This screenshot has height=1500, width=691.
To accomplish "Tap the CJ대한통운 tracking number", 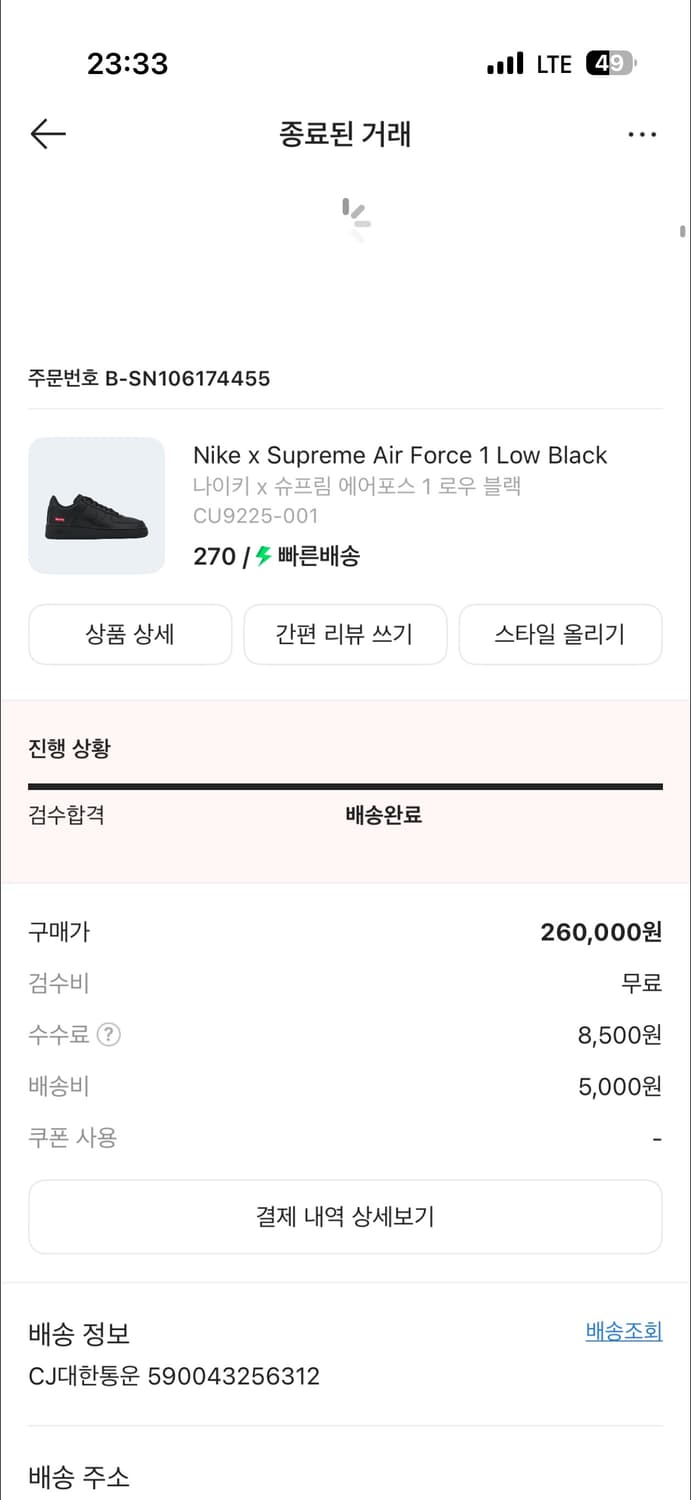I will (x=172, y=1376).
